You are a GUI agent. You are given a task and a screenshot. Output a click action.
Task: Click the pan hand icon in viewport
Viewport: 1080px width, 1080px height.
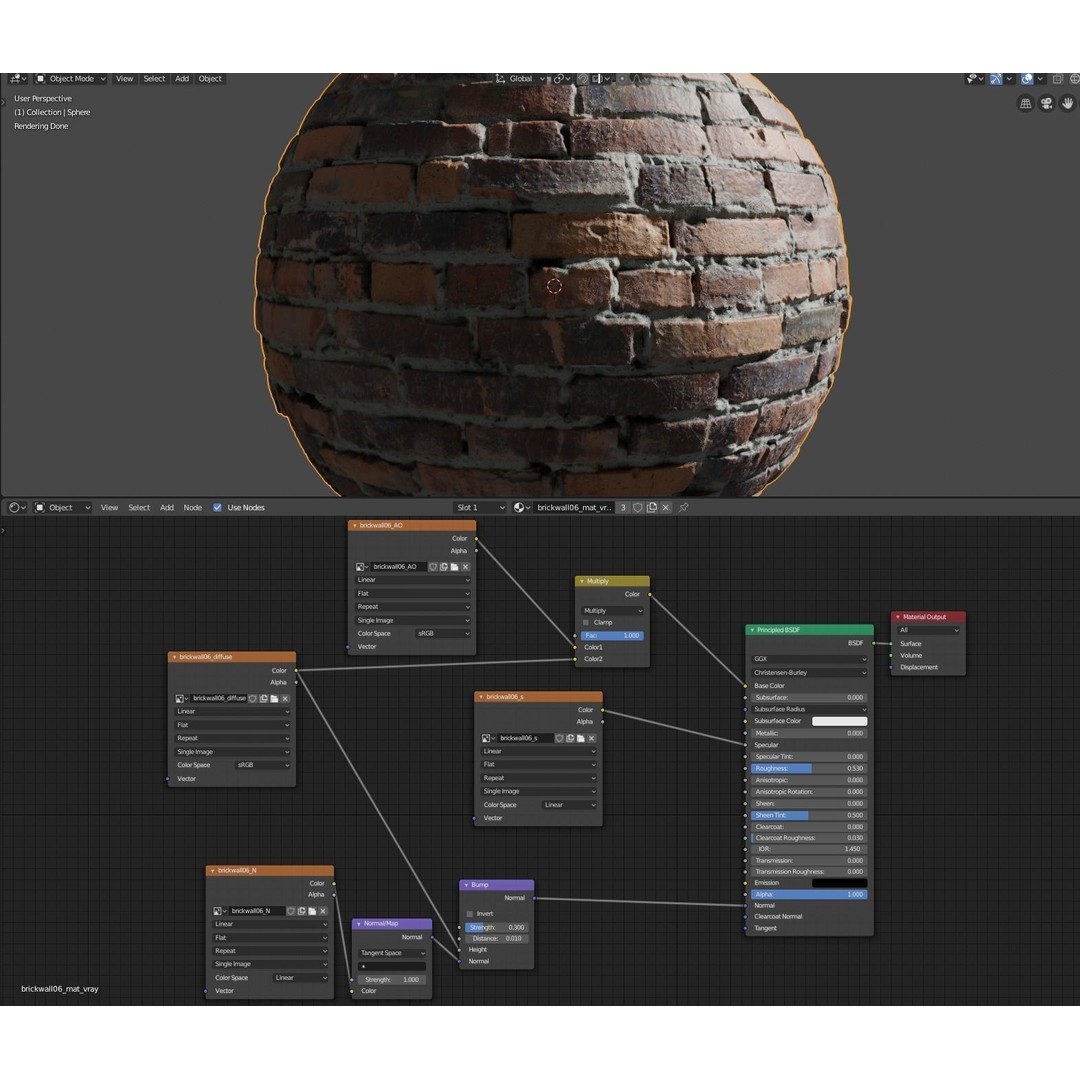(1068, 103)
